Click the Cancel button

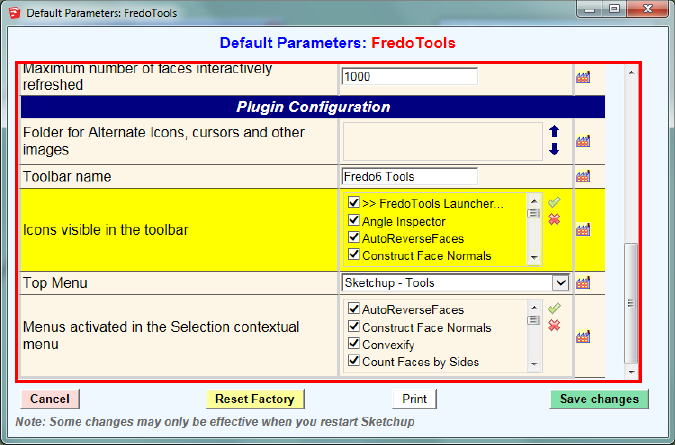[x=50, y=399]
